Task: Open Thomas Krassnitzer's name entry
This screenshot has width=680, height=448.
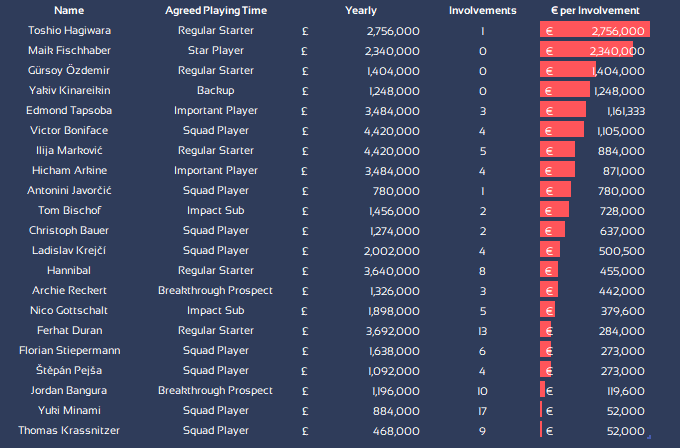Action: pyautogui.click(x=69, y=431)
